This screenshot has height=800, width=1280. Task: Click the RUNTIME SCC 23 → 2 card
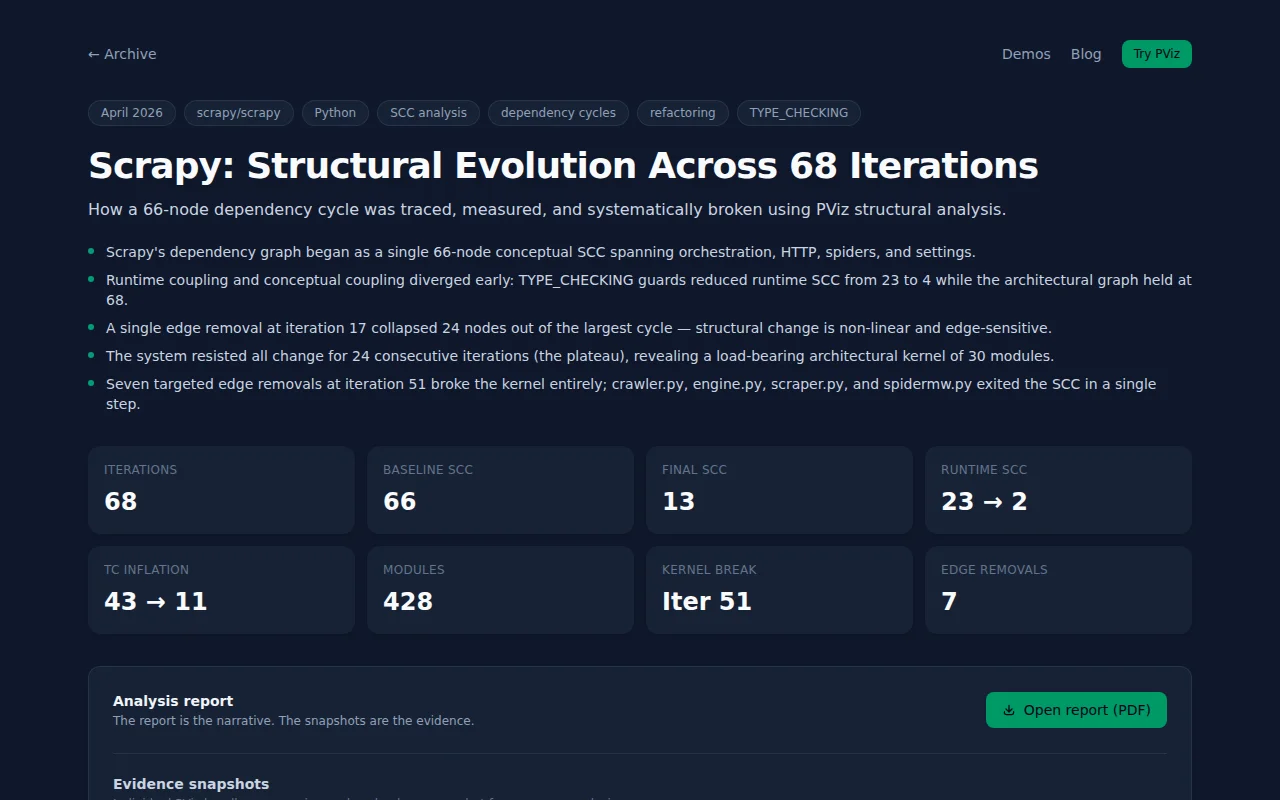click(x=1058, y=490)
